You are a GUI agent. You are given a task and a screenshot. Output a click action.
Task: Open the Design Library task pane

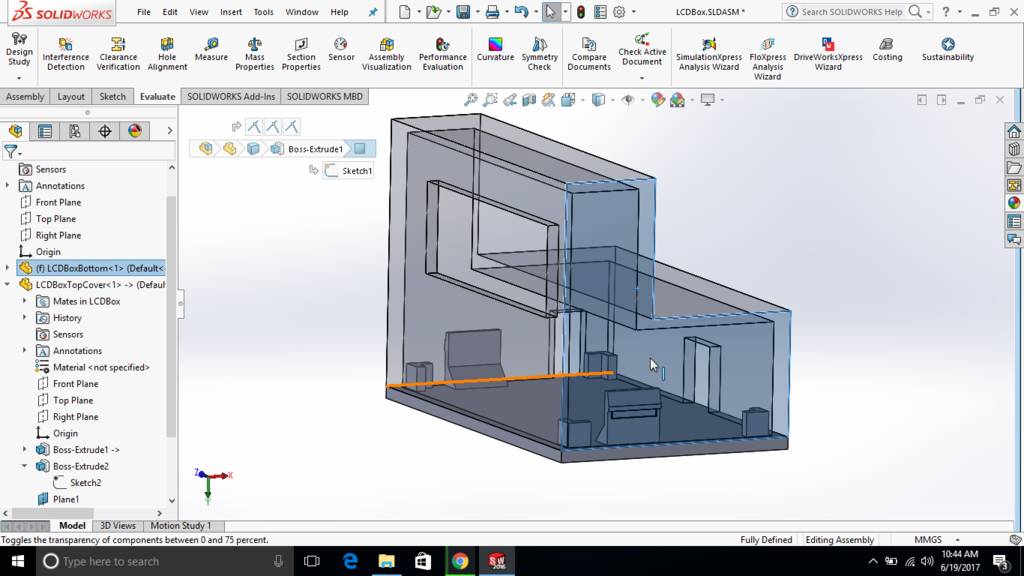coord(1014,150)
